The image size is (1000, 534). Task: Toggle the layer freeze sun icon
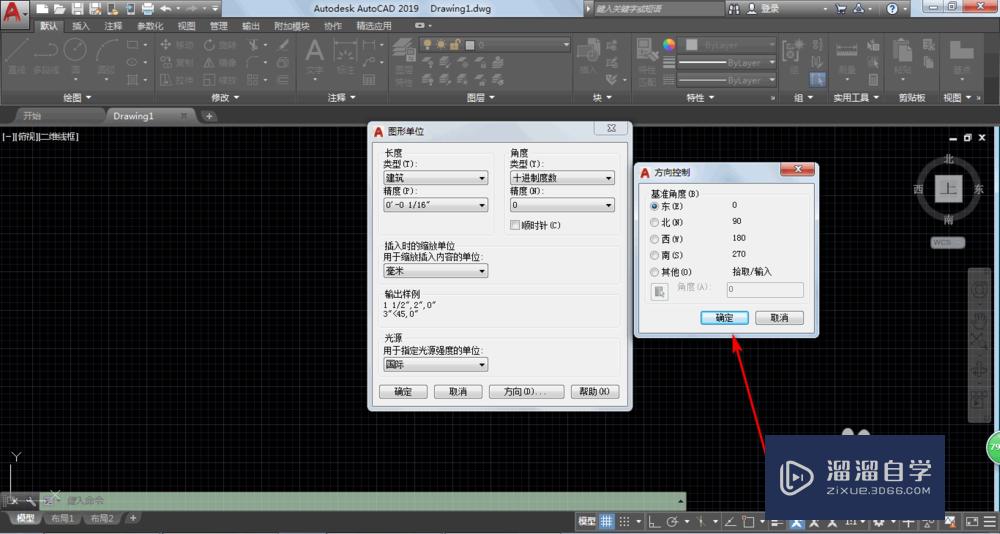pos(441,45)
